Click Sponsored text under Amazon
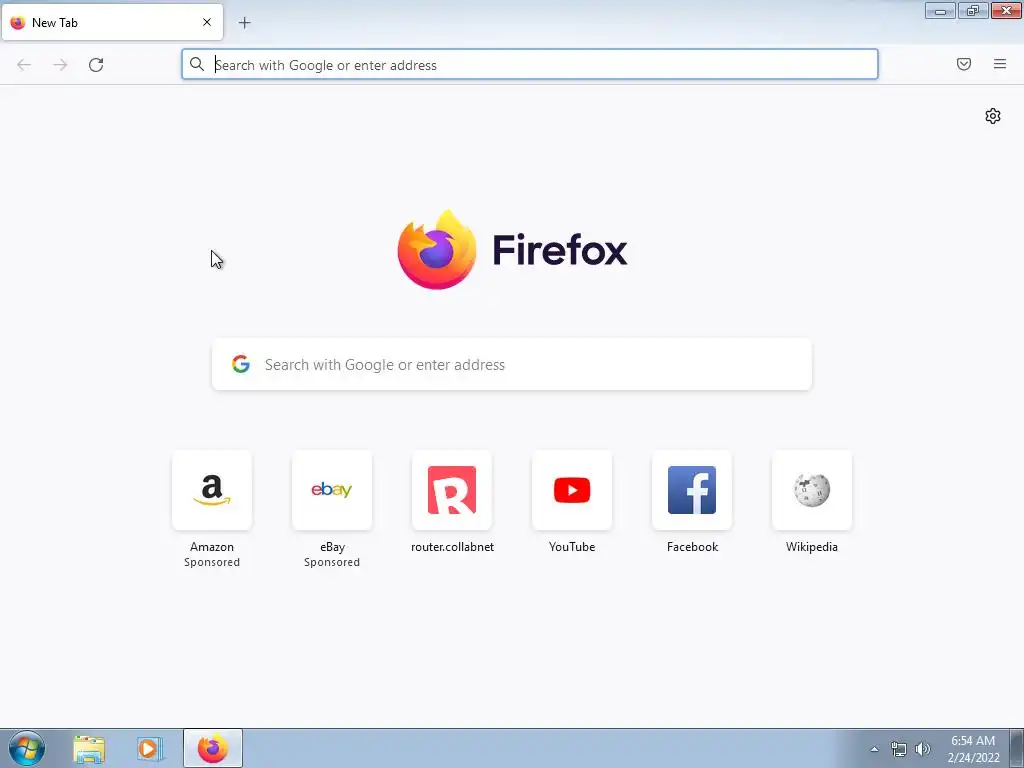Image resolution: width=1024 pixels, height=768 pixels. 212,562
